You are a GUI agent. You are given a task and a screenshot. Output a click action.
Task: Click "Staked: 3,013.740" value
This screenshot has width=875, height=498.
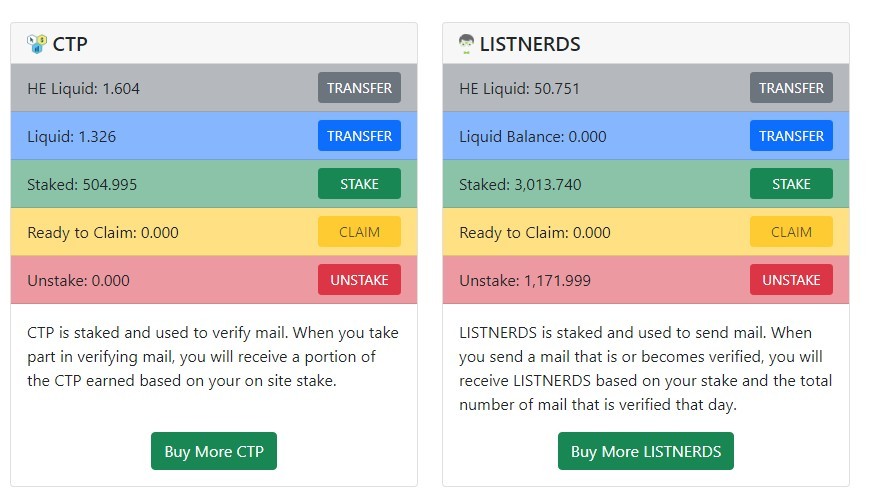pos(520,185)
